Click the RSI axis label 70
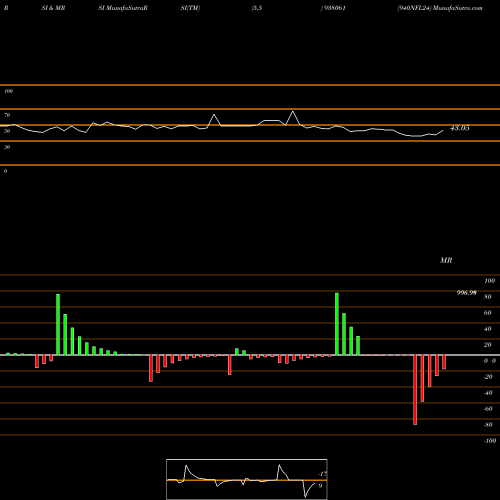This screenshot has width=500, height=500. 7,115
